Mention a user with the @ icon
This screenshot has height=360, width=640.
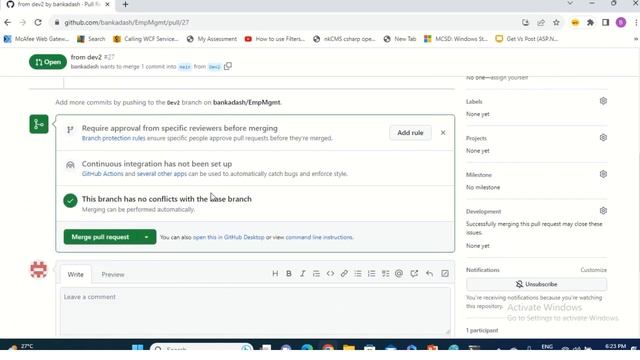[399, 273]
